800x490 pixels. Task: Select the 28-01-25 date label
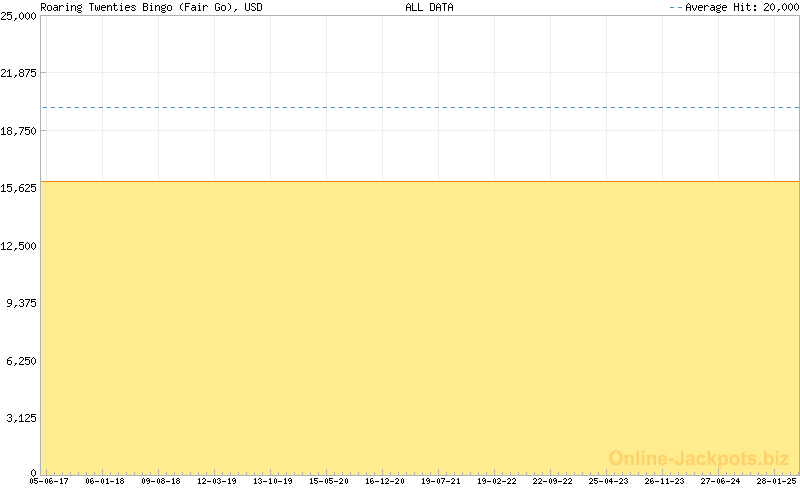pyautogui.click(x=777, y=481)
